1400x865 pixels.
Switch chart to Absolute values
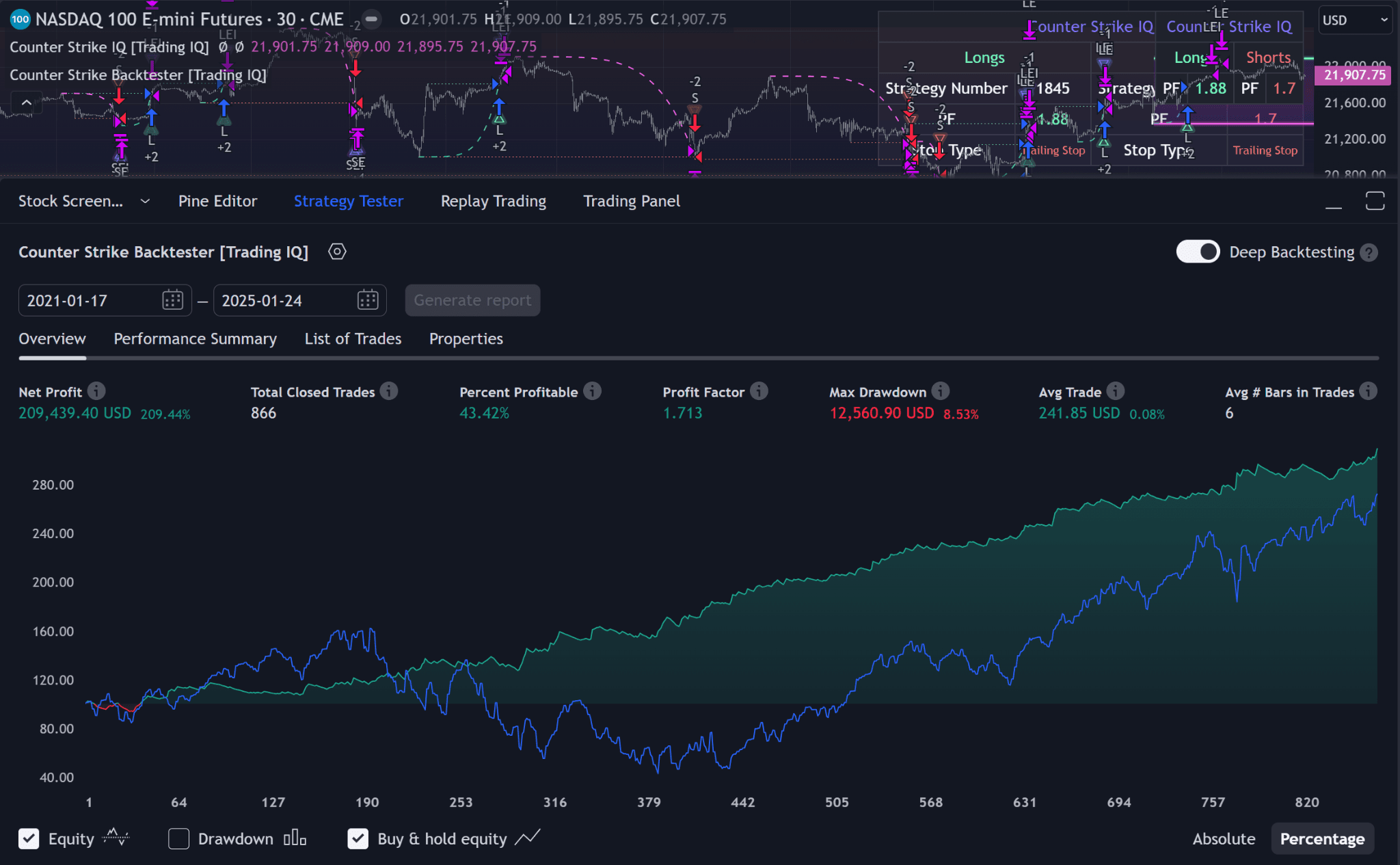[1224, 839]
